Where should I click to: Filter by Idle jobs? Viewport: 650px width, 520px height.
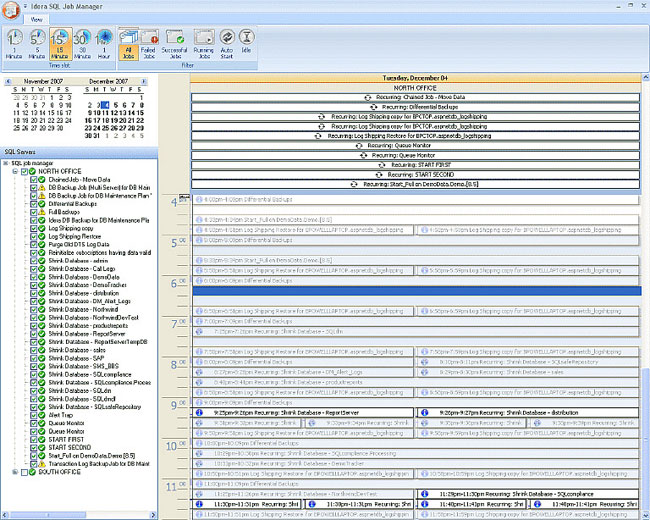tap(246, 41)
